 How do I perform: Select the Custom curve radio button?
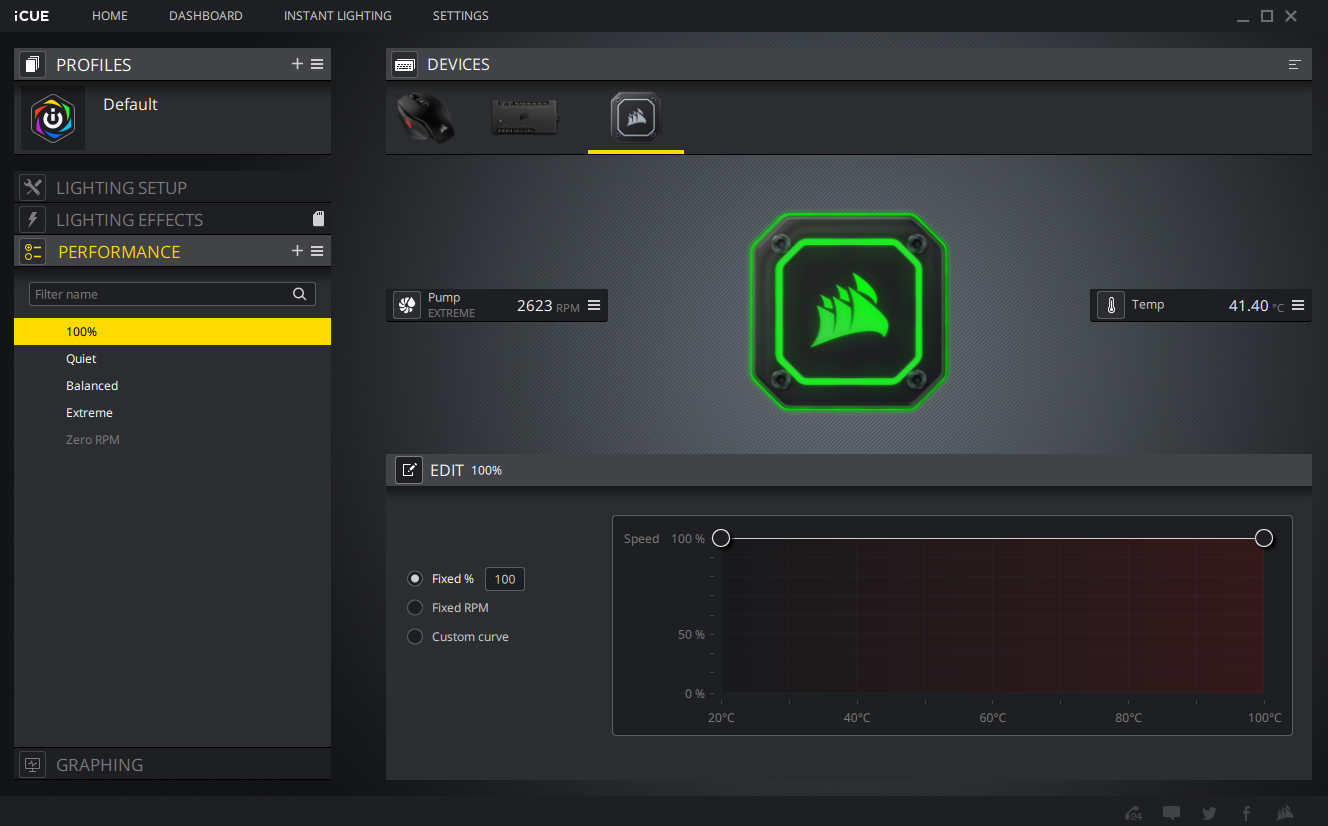(415, 637)
